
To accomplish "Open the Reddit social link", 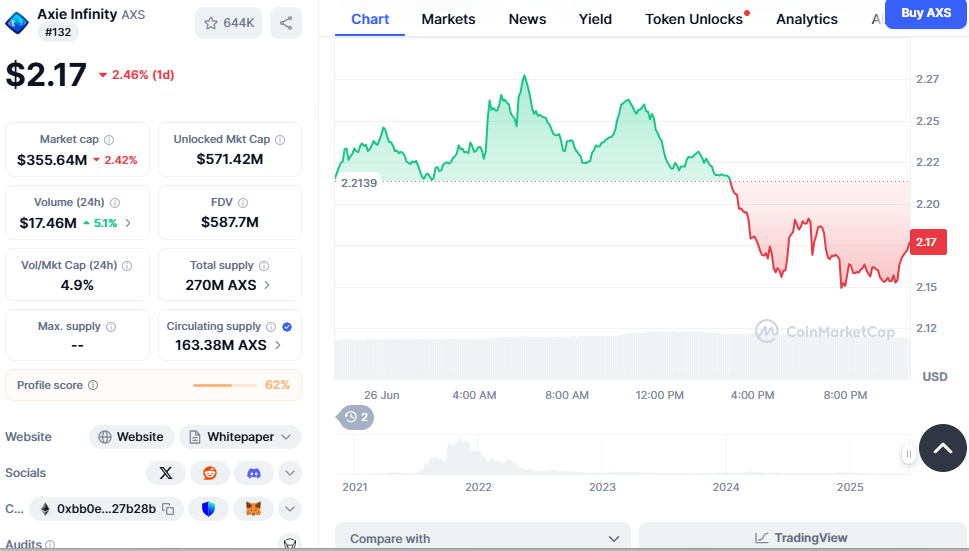I will click(x=210, y=473).
